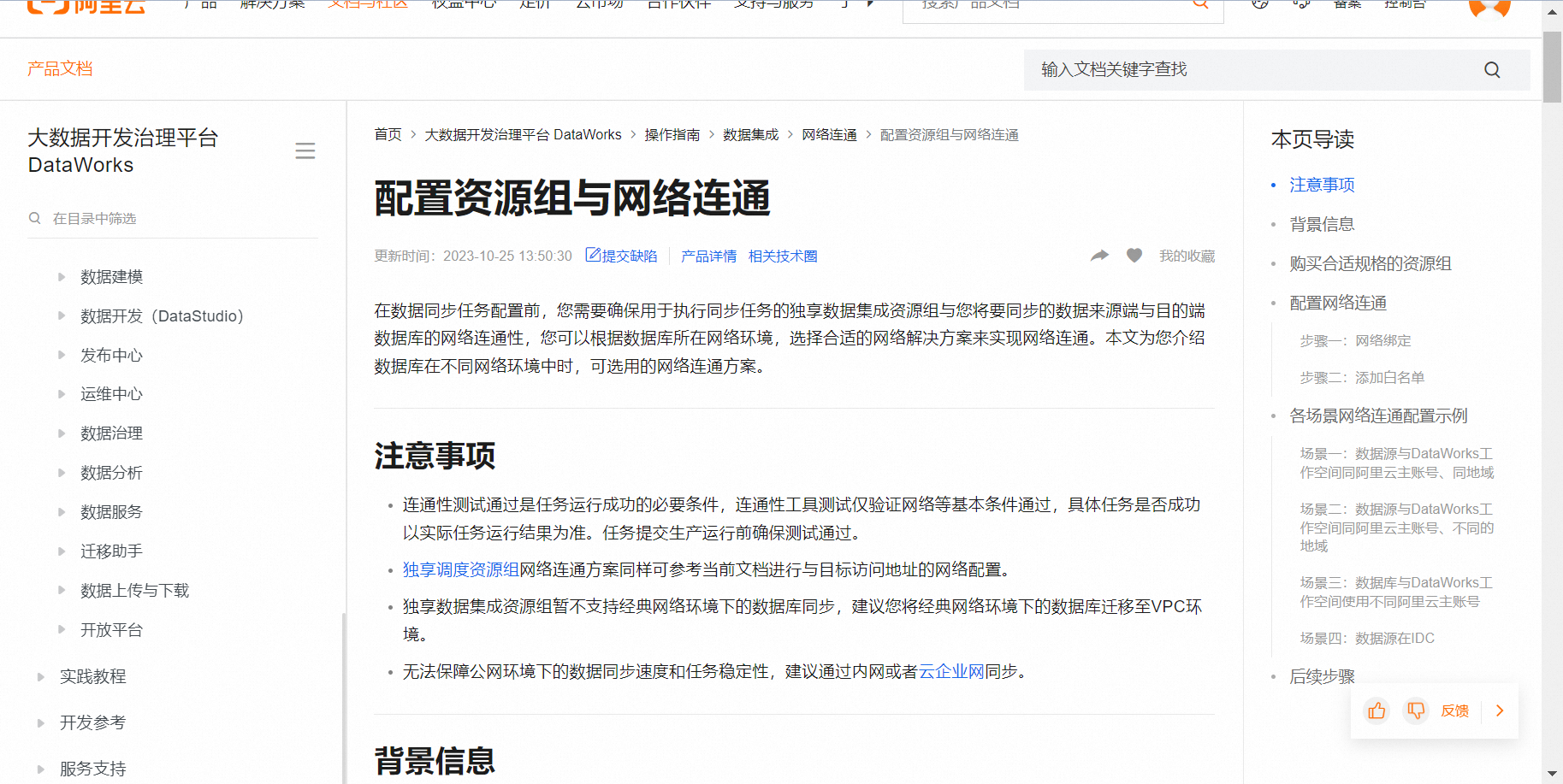Open 网络连通 breadcrumb link
Screen dimensions: 1563x784
[x=829, y=135]
